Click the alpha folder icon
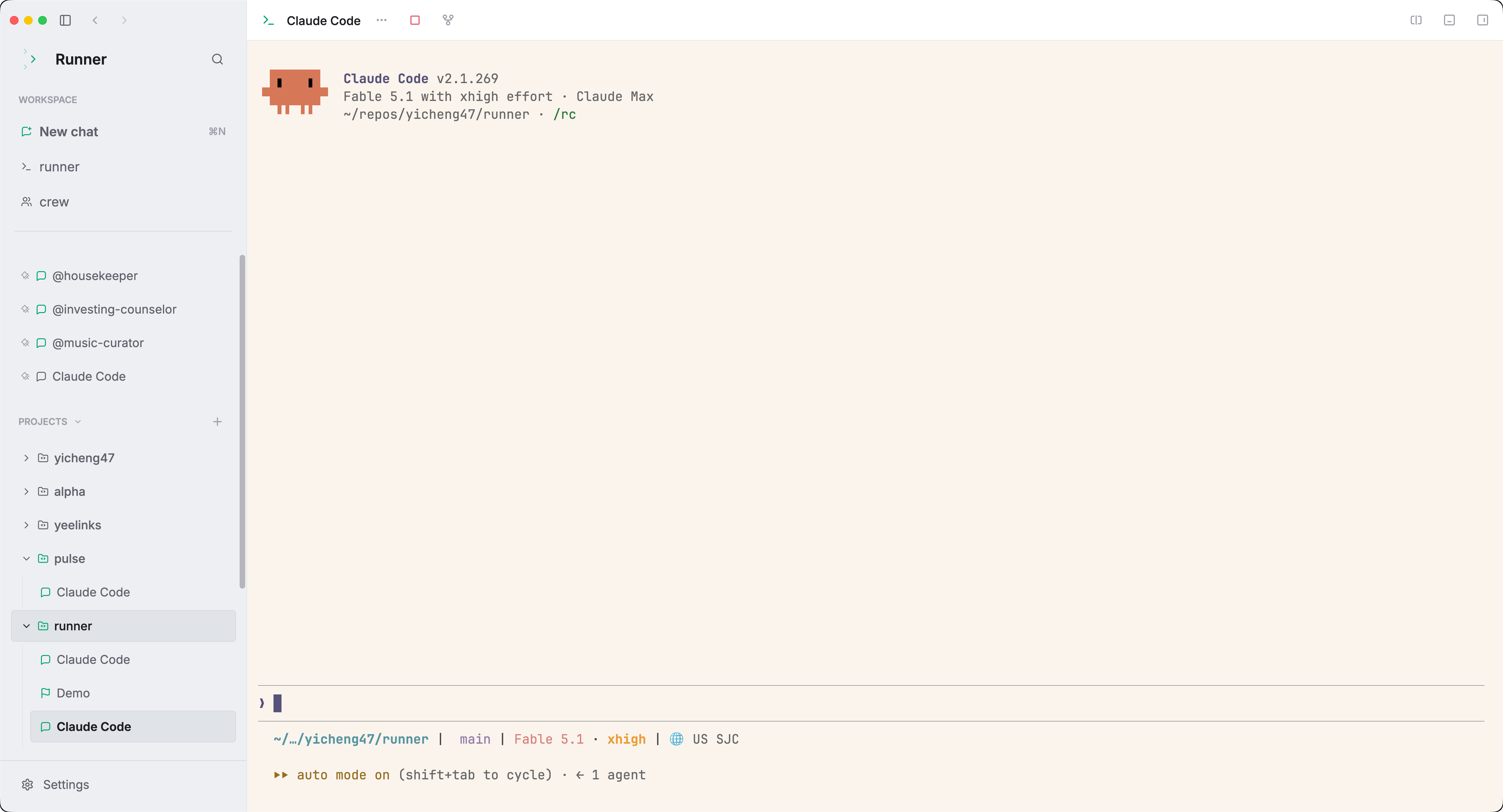 click(x=43, y=492)
